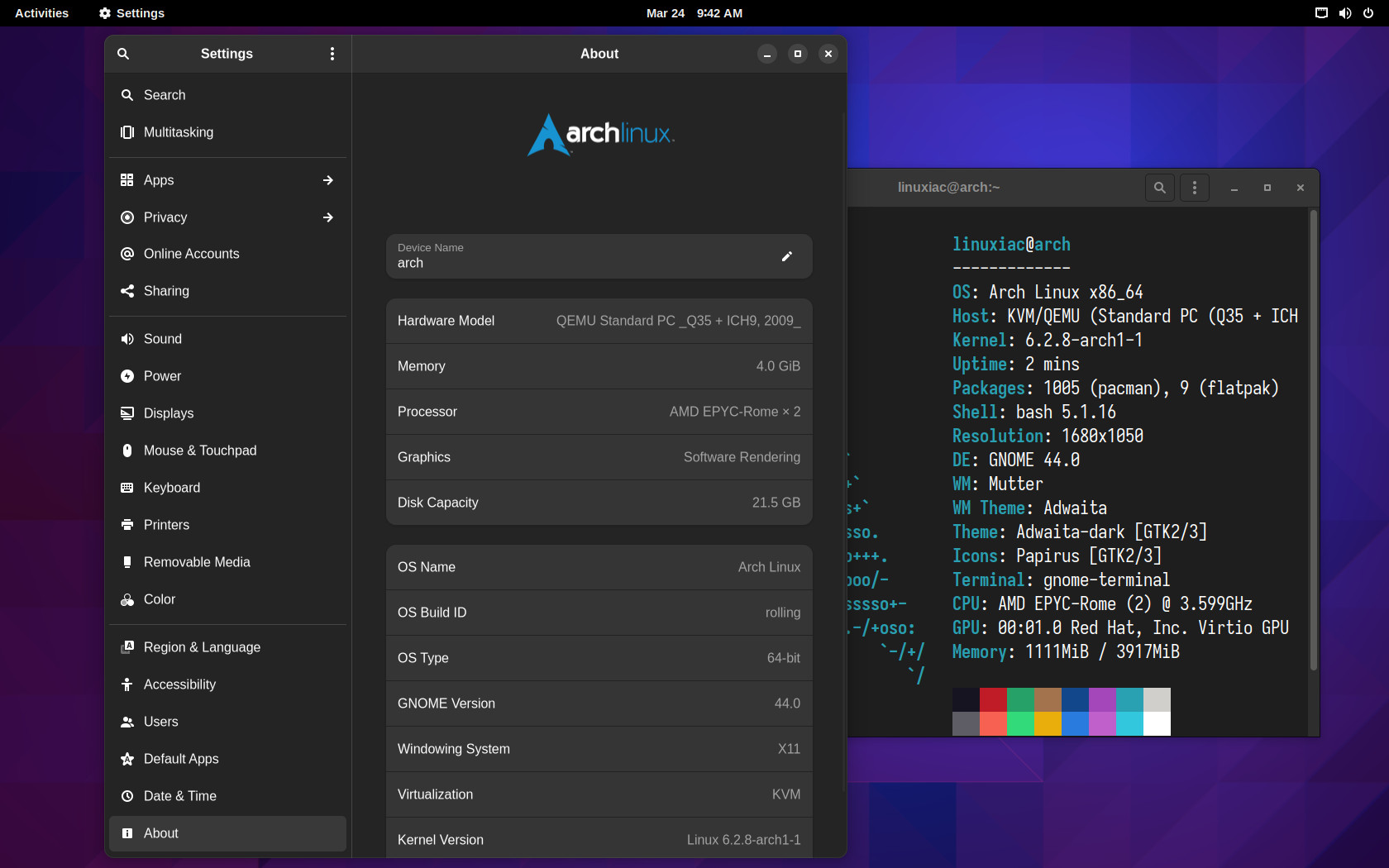The image size is (1389, 868).
Task: Click the Displays monitor icon
Action: [127, 413]
